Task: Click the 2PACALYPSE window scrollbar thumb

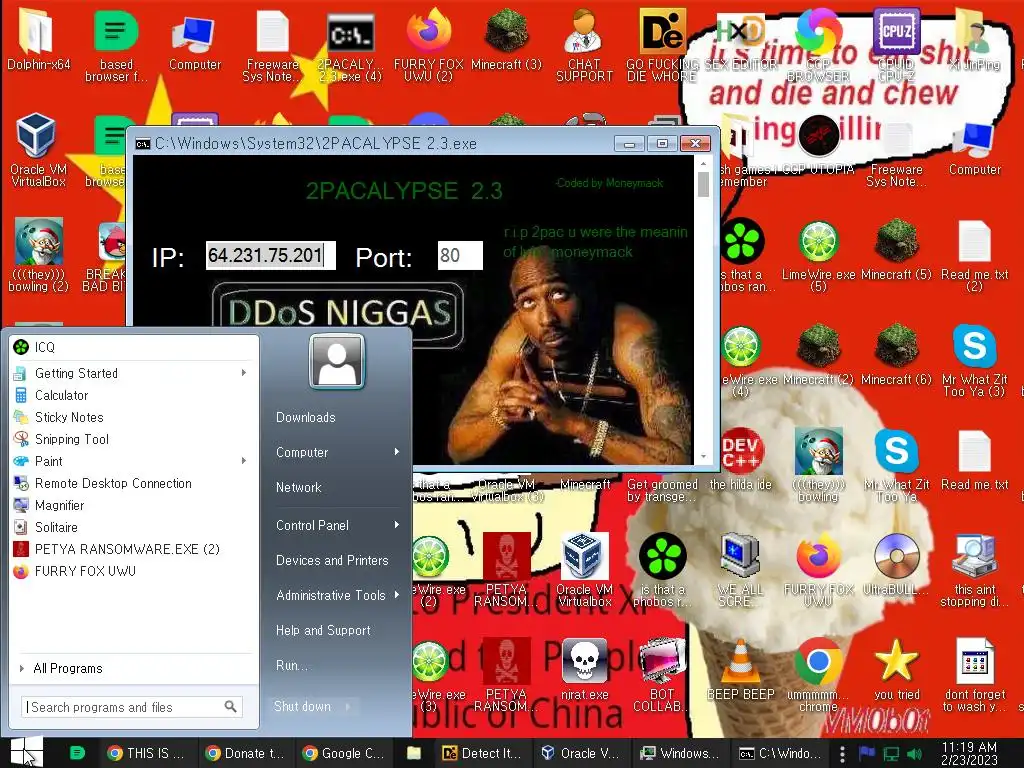Action: 703,184
